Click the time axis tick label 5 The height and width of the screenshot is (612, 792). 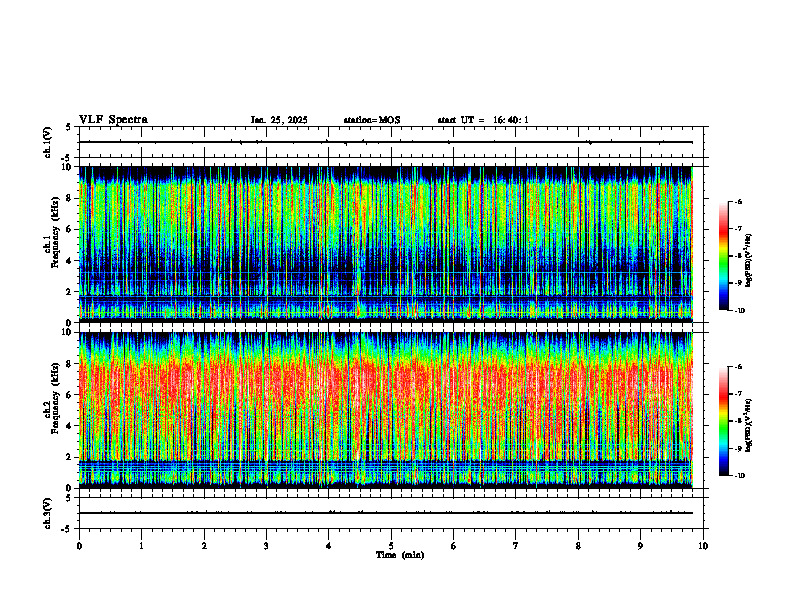coord(391,546)
